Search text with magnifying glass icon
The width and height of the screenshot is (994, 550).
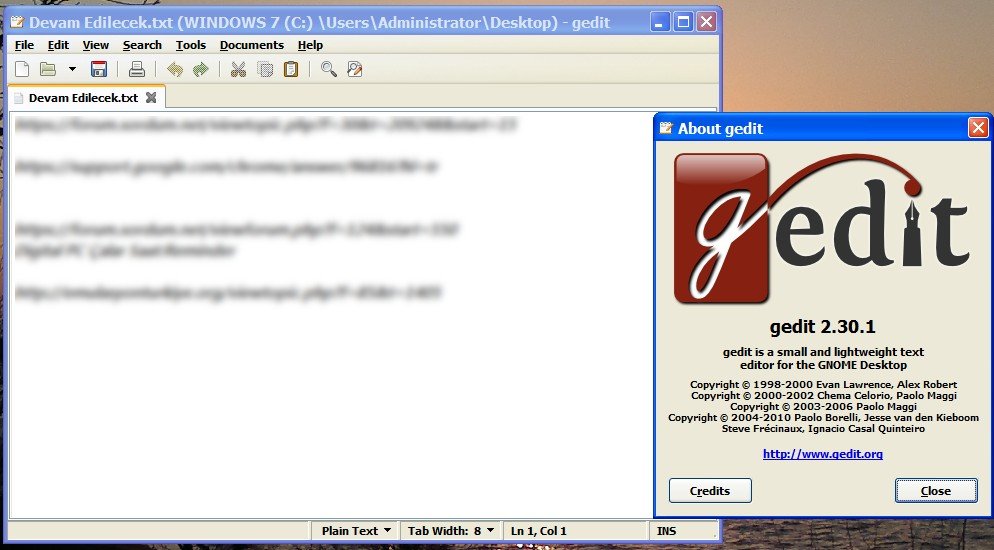(328, 69)
